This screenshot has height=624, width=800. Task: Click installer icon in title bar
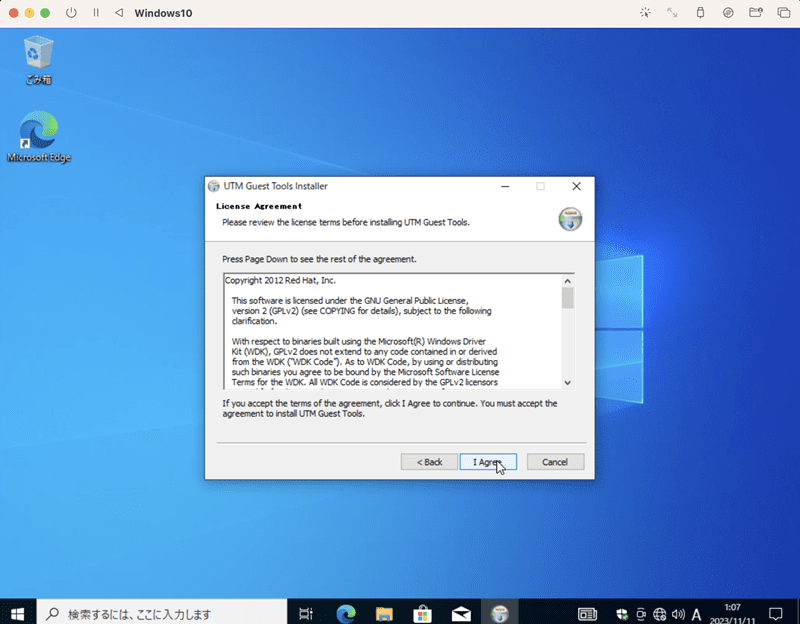click(214, 186)
